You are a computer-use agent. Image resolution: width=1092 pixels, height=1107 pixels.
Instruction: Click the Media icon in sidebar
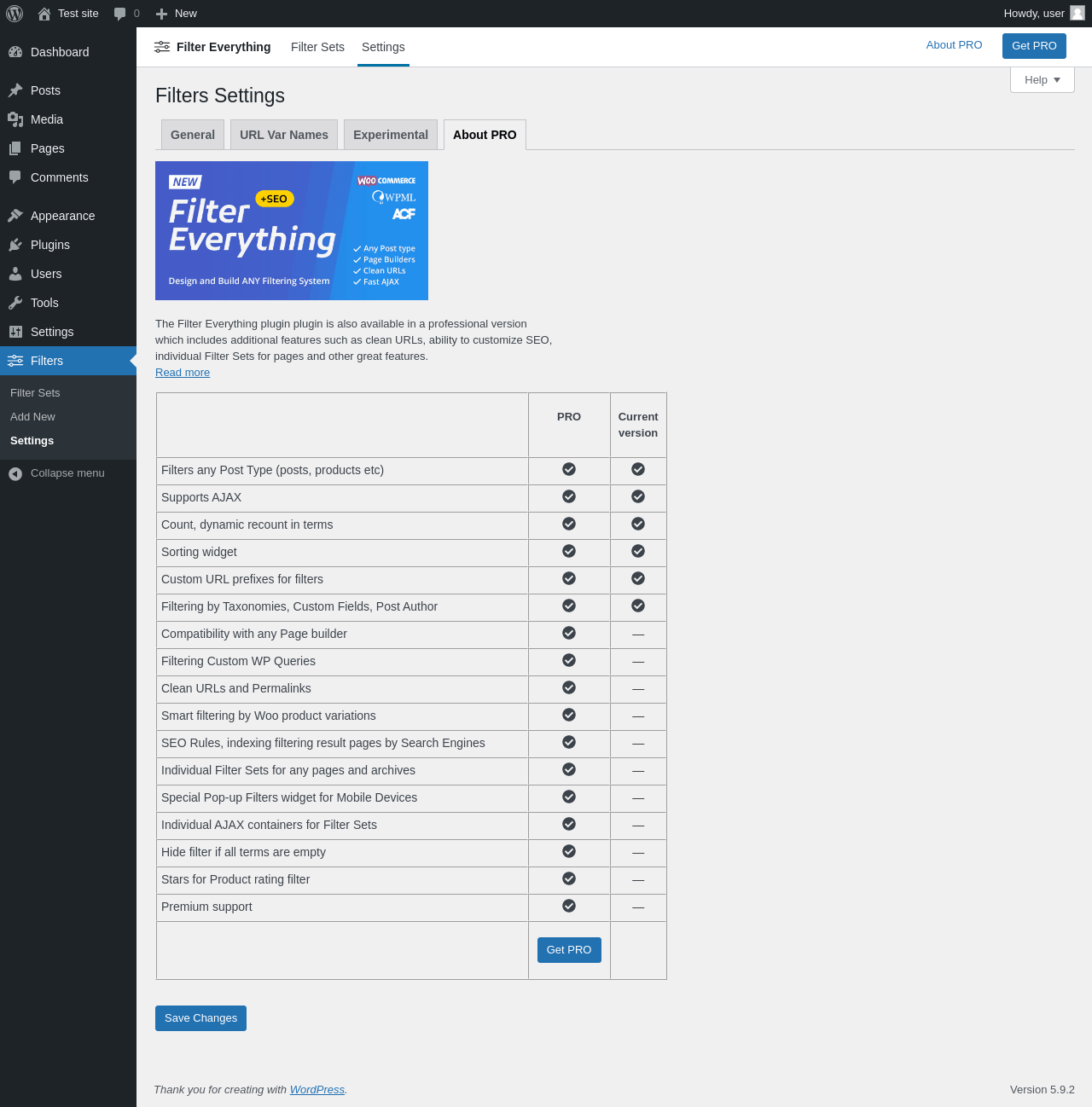[x=15, y=119]
